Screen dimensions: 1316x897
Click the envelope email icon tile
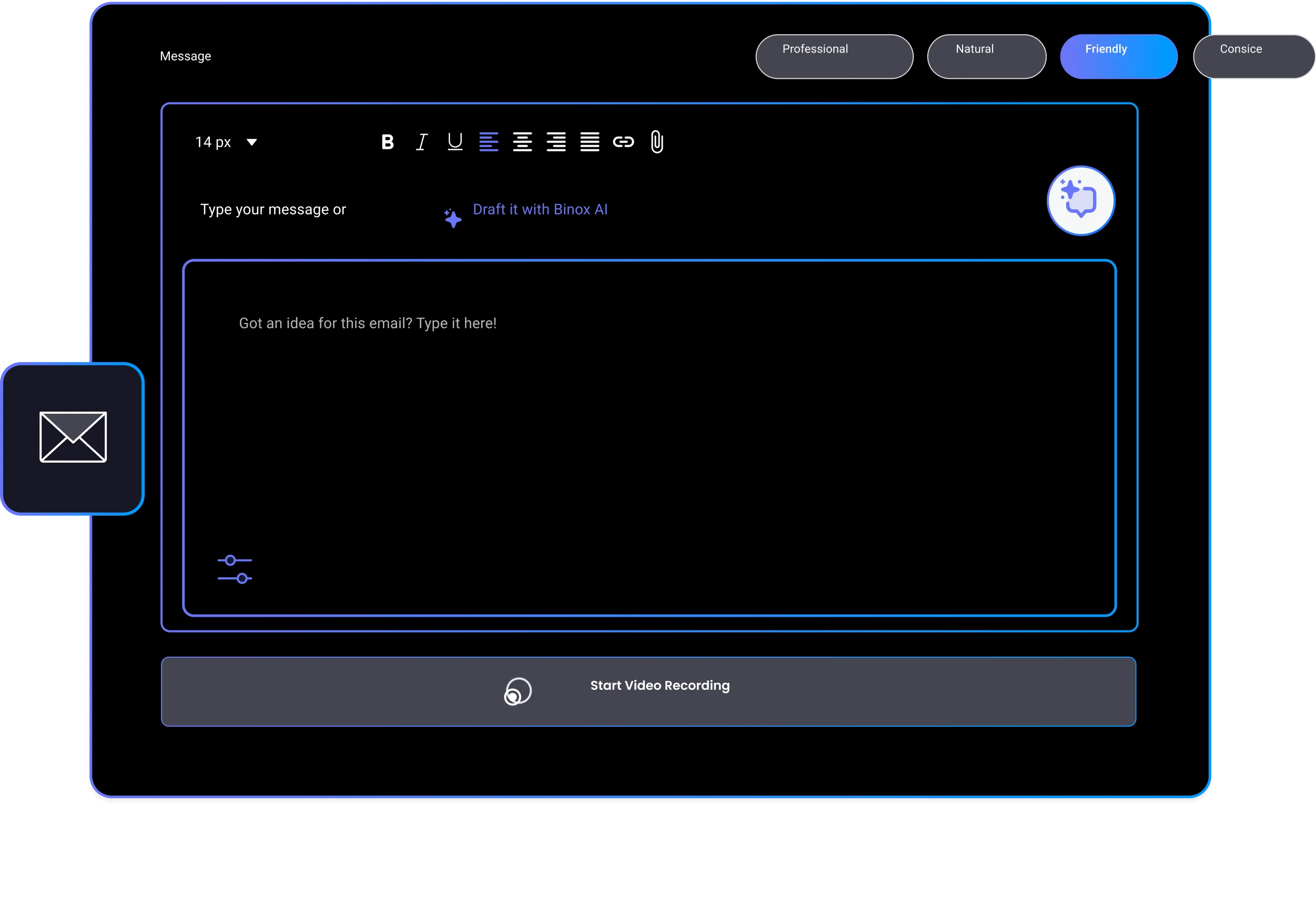pyautogui.click(x=73, y=437)
